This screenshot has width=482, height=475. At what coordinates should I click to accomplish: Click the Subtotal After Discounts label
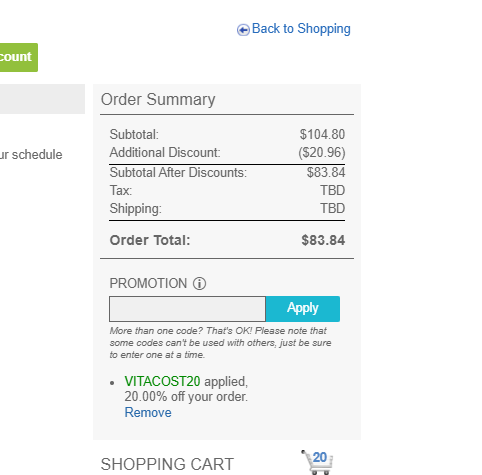click(178, 173)
